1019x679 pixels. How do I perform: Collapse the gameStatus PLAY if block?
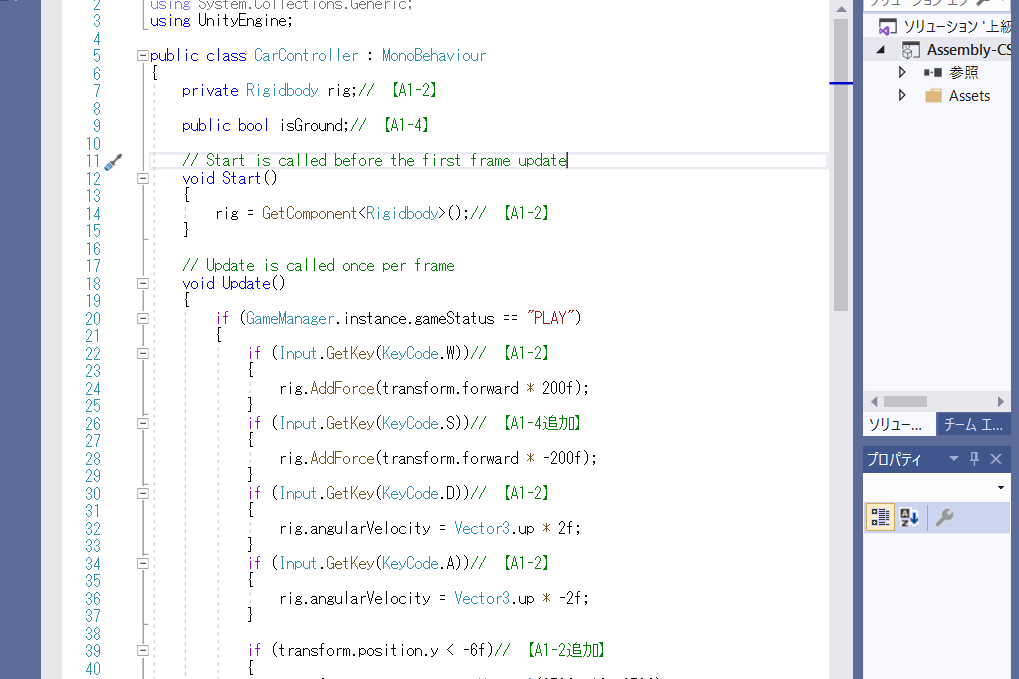pos(142,319)
